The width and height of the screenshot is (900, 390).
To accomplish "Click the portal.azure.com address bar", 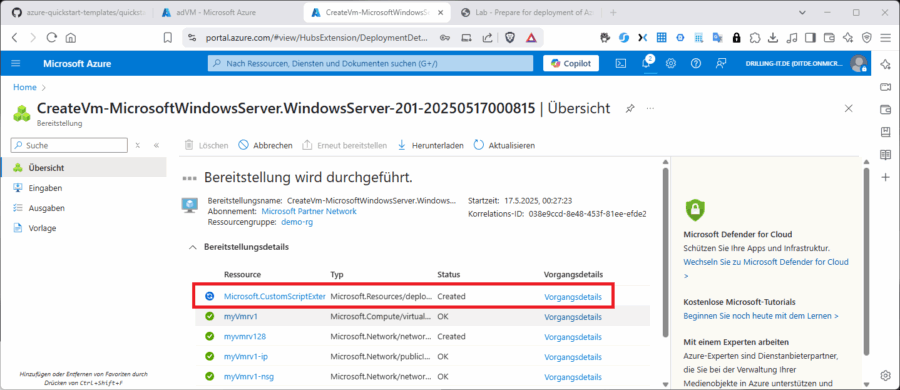I will [x=316, y=38].
